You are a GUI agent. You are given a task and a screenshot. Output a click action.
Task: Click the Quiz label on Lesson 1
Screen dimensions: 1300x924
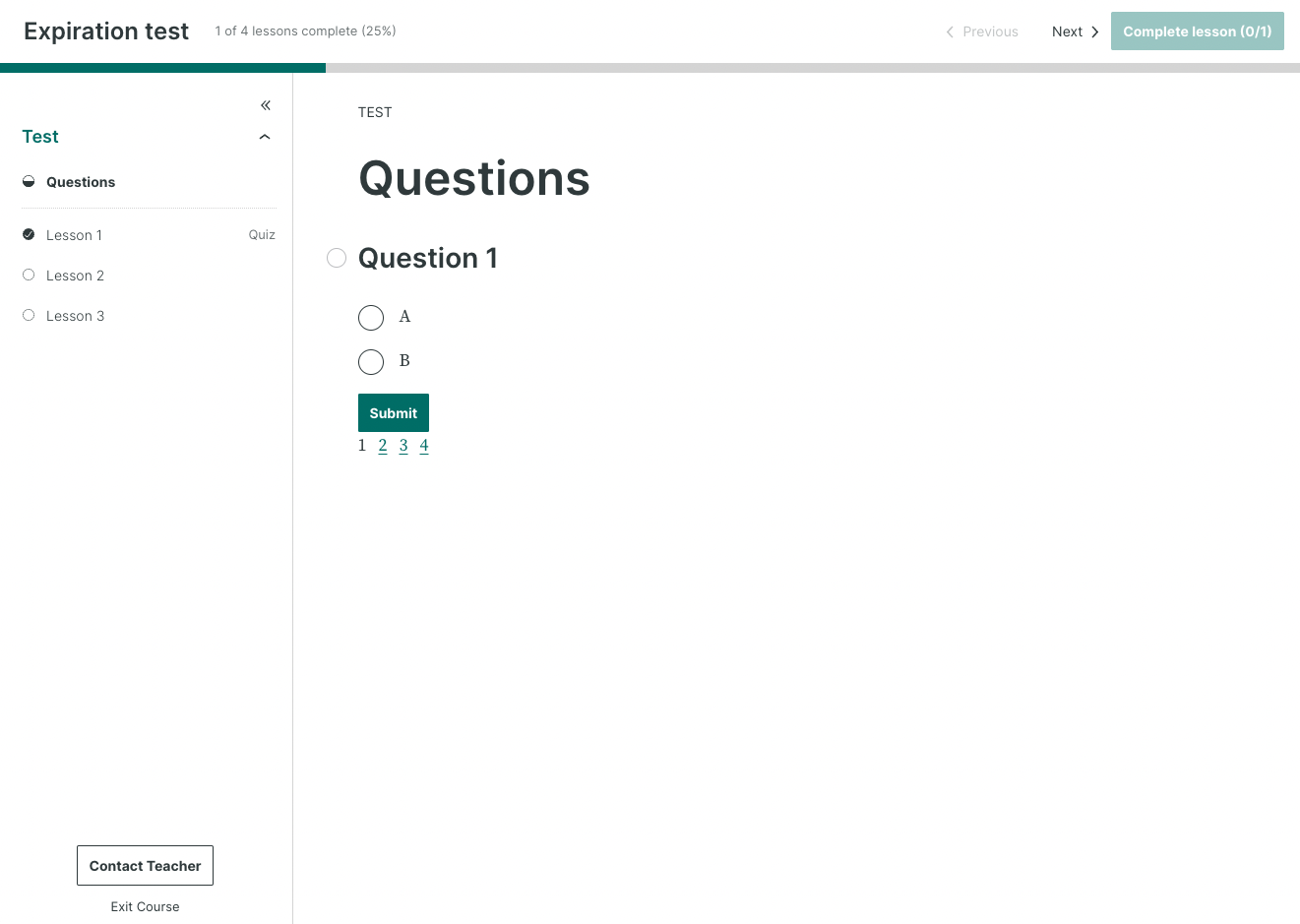click(262, 234)
